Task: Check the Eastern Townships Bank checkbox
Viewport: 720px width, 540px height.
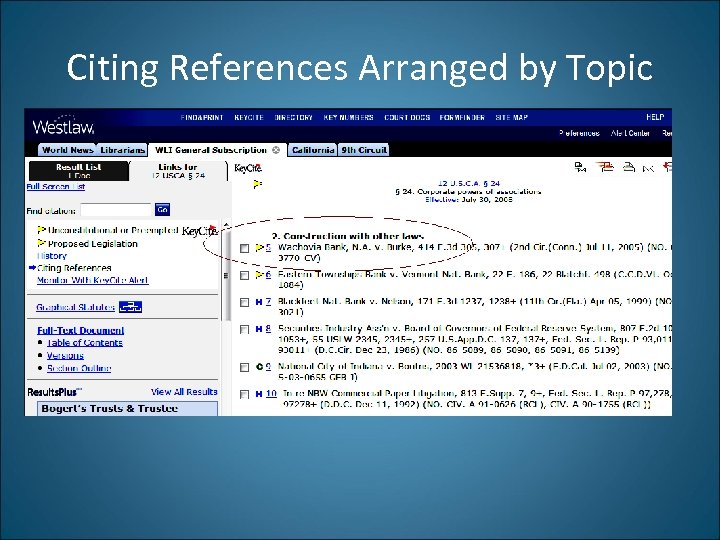Action: point(245,275)
